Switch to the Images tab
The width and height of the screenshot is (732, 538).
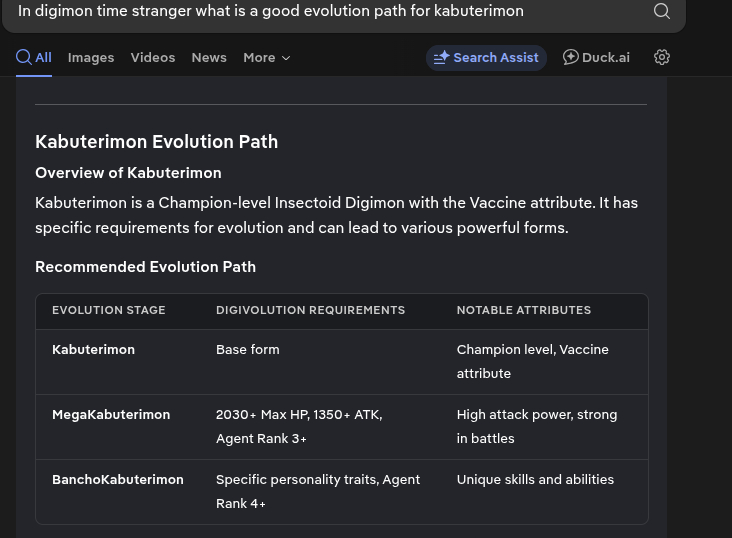tap(91, 57)
